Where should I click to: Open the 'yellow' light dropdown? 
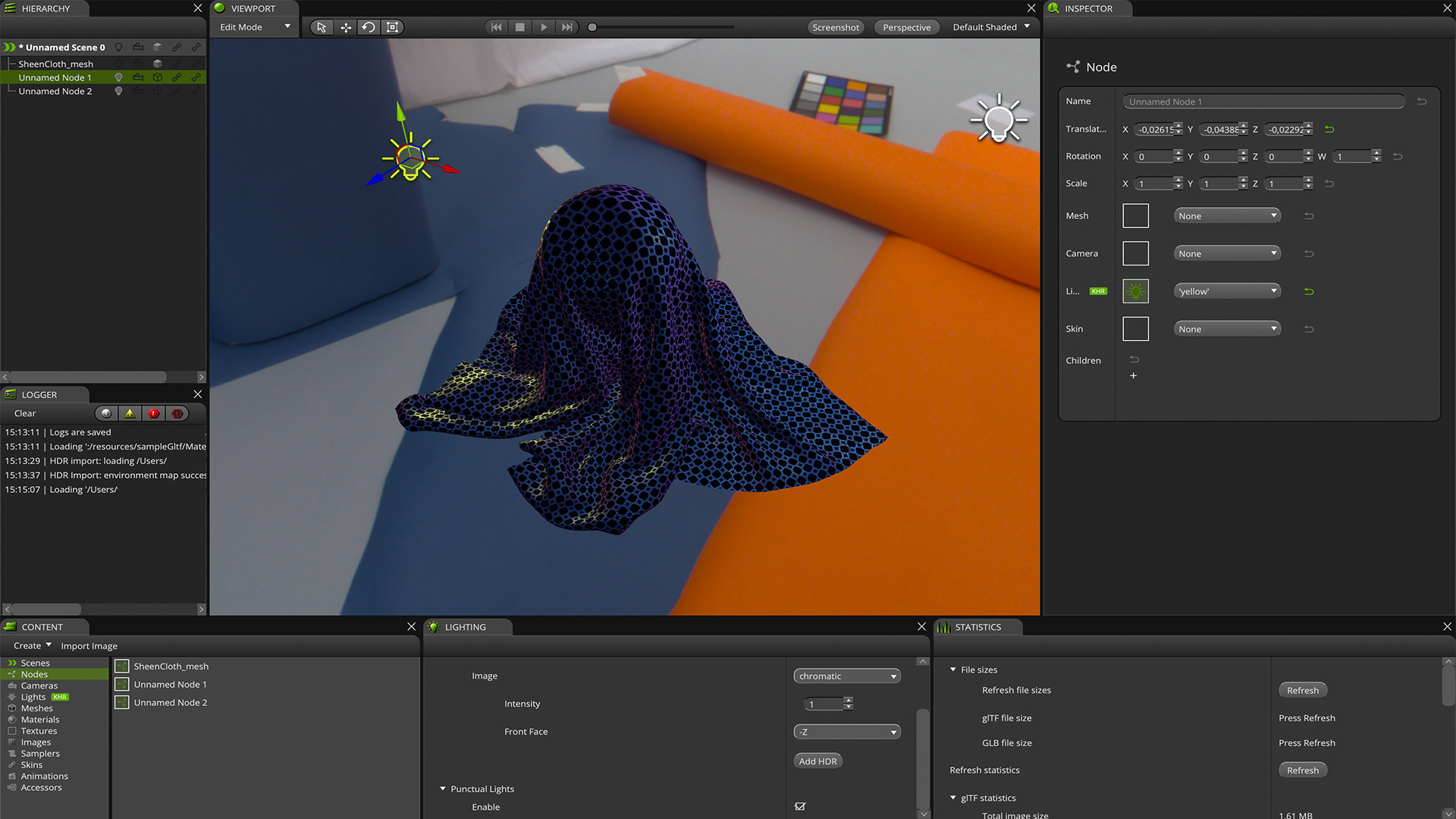point(1227,291)
